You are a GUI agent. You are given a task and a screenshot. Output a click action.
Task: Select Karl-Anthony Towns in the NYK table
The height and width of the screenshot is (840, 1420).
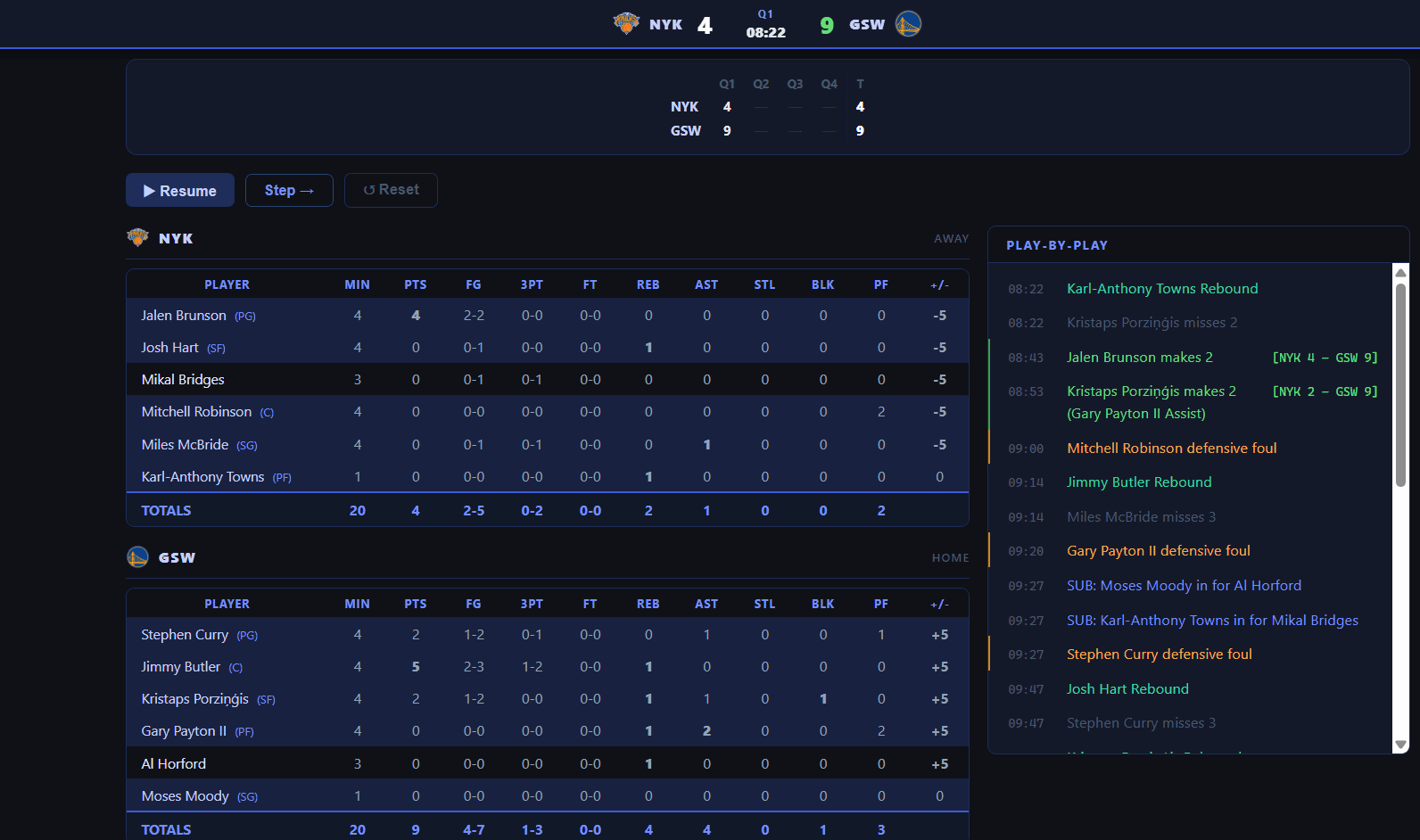[x=202, y=476]
